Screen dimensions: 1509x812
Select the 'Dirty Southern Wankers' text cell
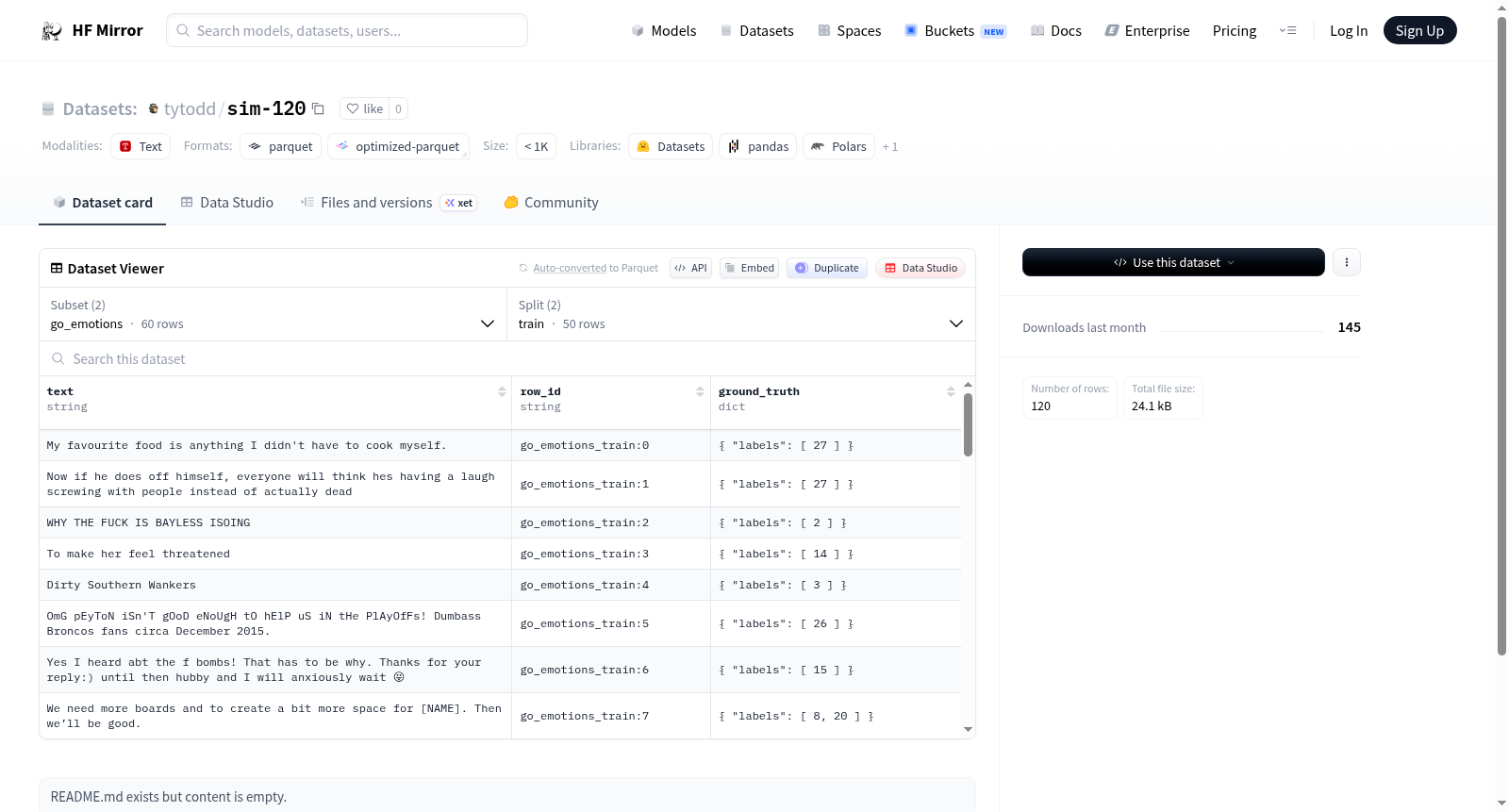[275, 585]
